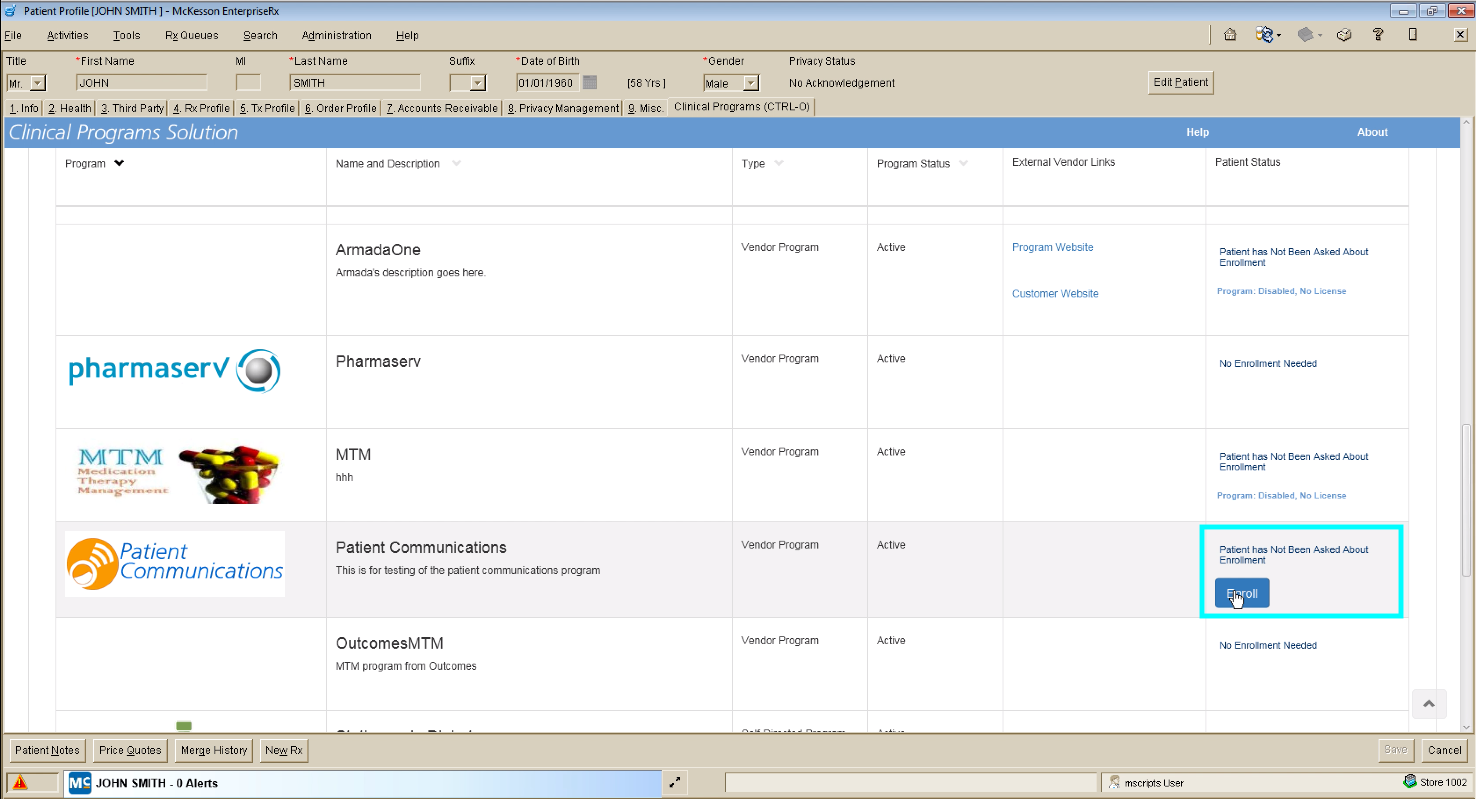The height and width of the screenshot is (799, 1476).
Task: Click the Date of Birth field
Action: (x=548, y=83)
